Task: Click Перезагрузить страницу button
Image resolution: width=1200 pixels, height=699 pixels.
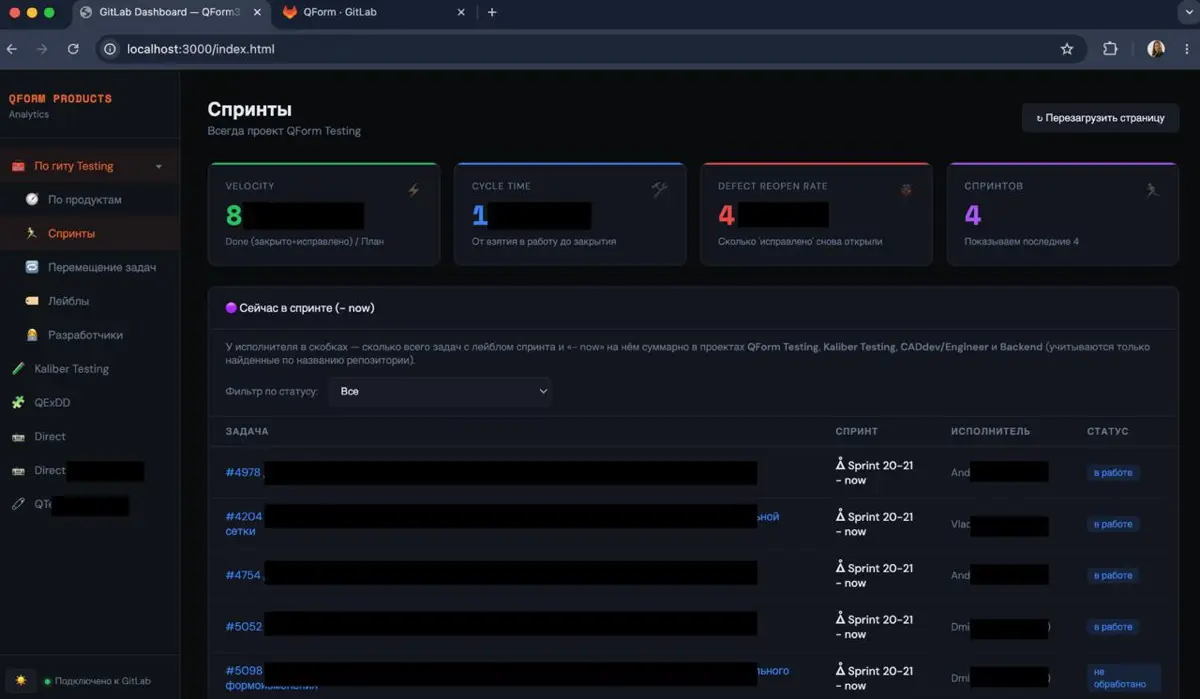Action: 1100,118
